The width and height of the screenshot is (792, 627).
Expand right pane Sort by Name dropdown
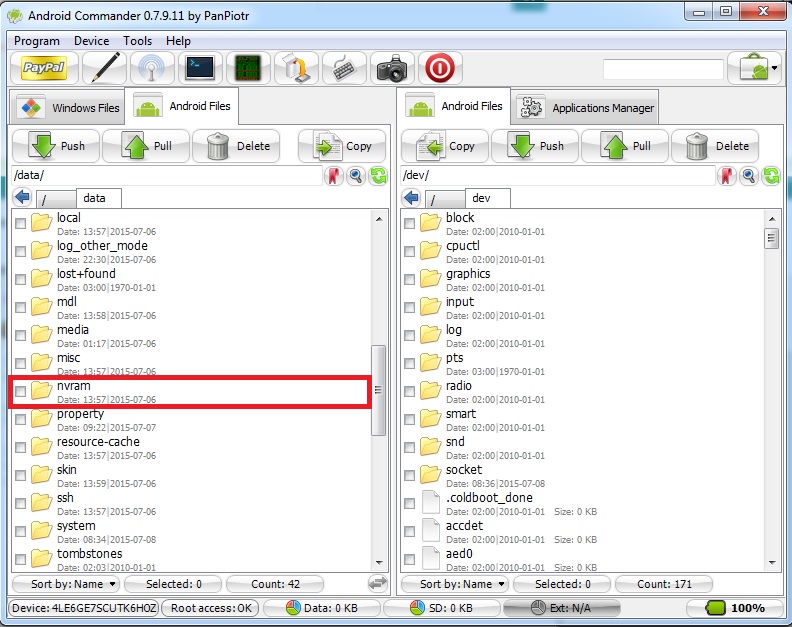tap(455, 584)
